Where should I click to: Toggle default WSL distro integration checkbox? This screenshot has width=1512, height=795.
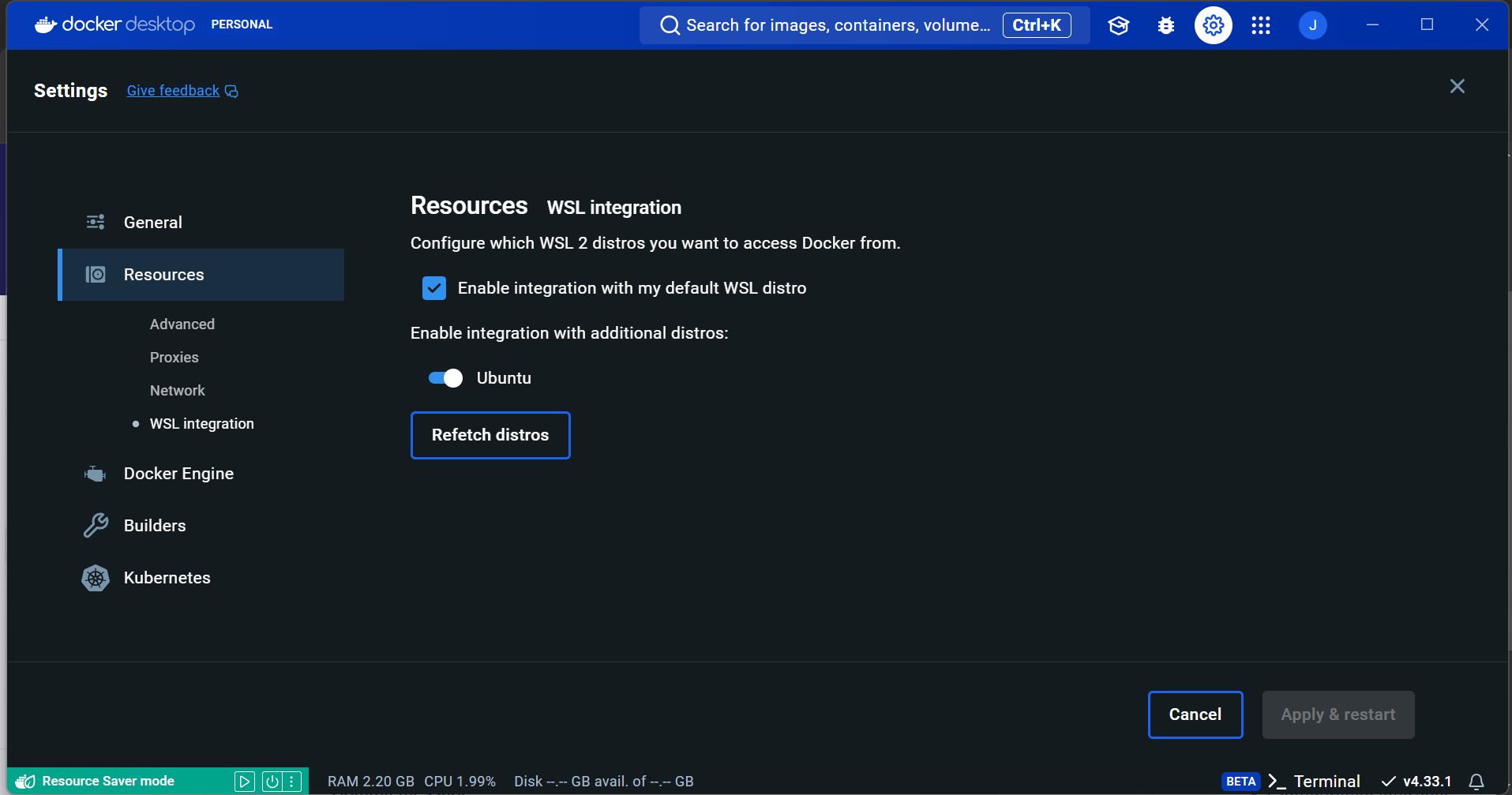[434, 288]
